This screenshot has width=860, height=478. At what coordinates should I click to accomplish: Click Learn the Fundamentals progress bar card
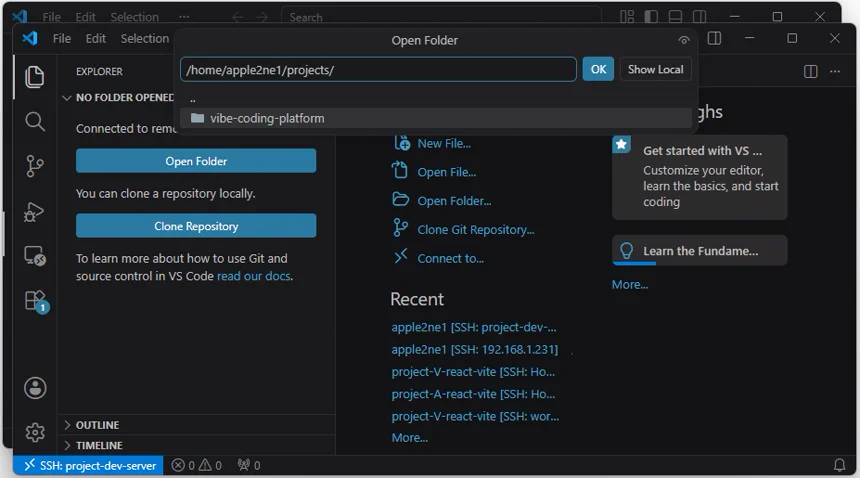[x=700, y=251]
